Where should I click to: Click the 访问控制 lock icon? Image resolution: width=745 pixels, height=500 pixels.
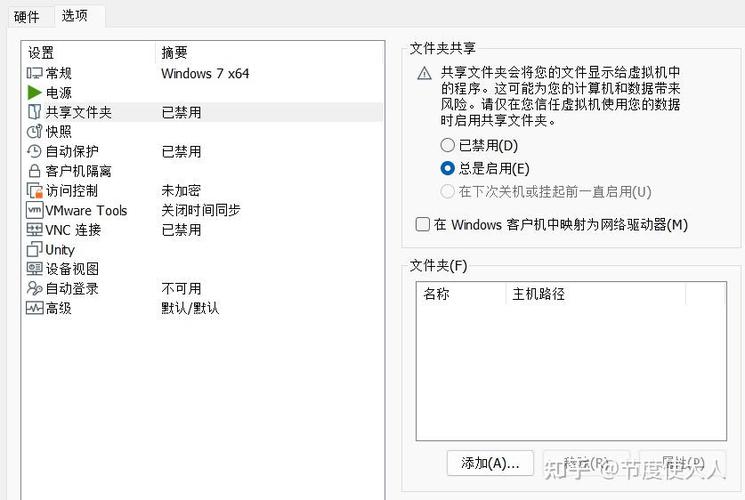click(x=34, y=191)
